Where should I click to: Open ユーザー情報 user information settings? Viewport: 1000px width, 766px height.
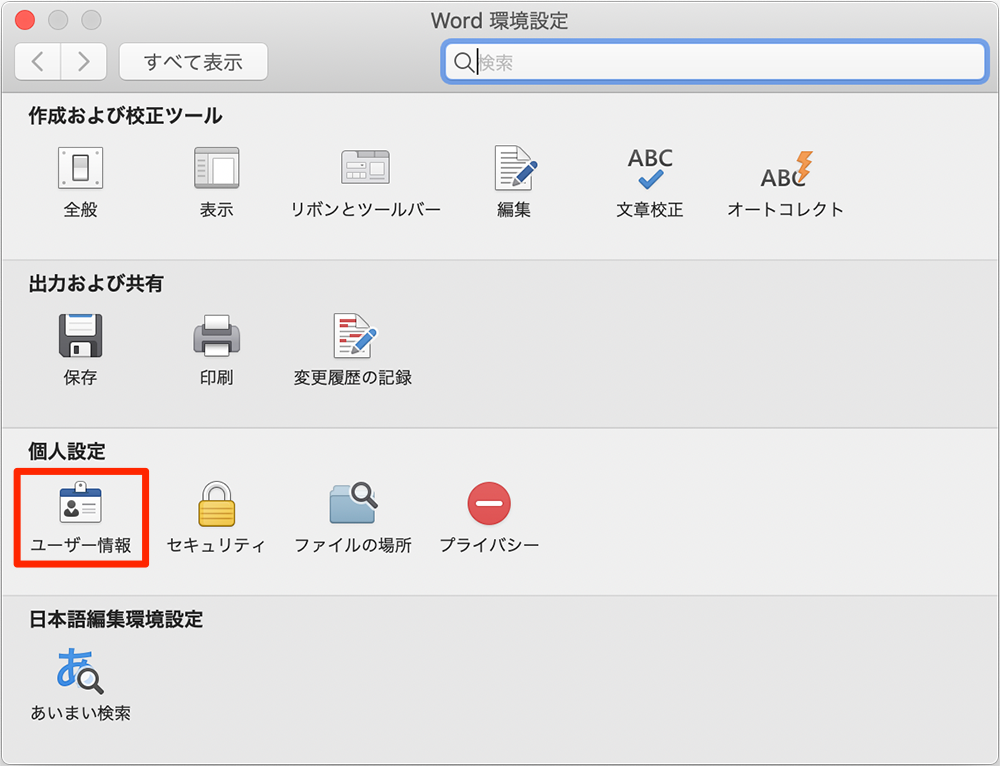point(81,518)
